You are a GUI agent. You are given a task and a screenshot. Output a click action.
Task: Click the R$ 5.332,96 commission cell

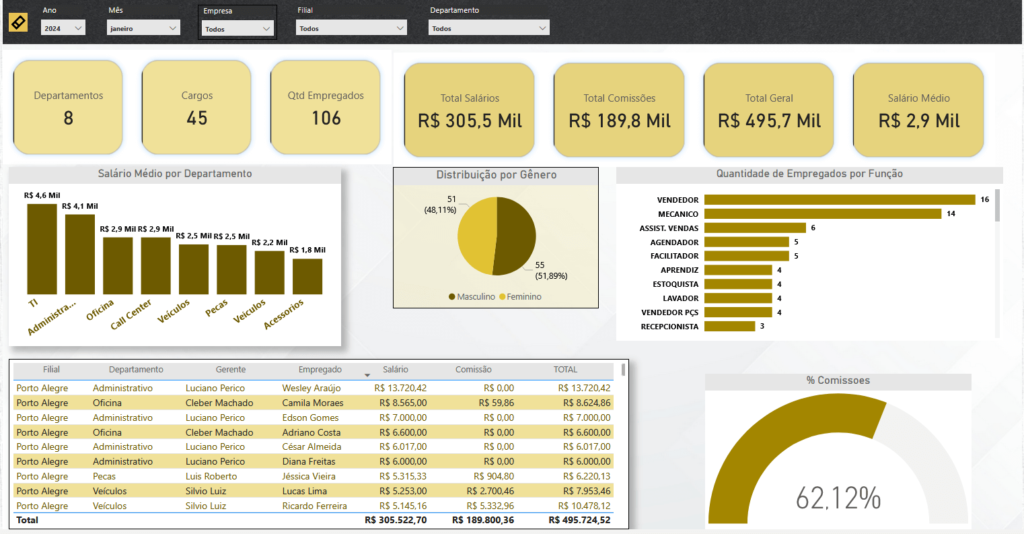(490, 506)
